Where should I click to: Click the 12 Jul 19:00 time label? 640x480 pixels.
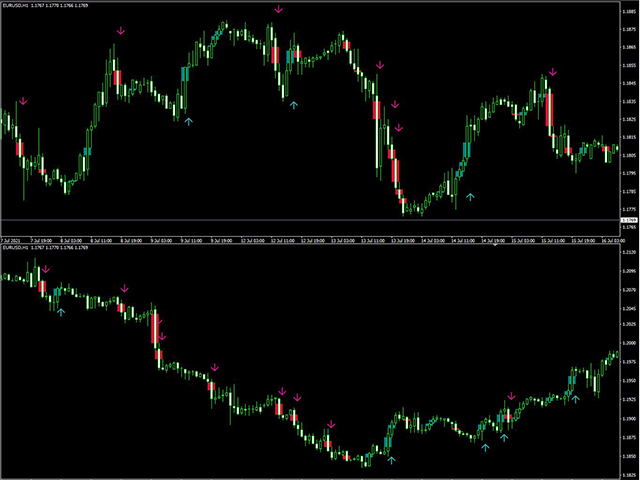(x=312, y=241)
